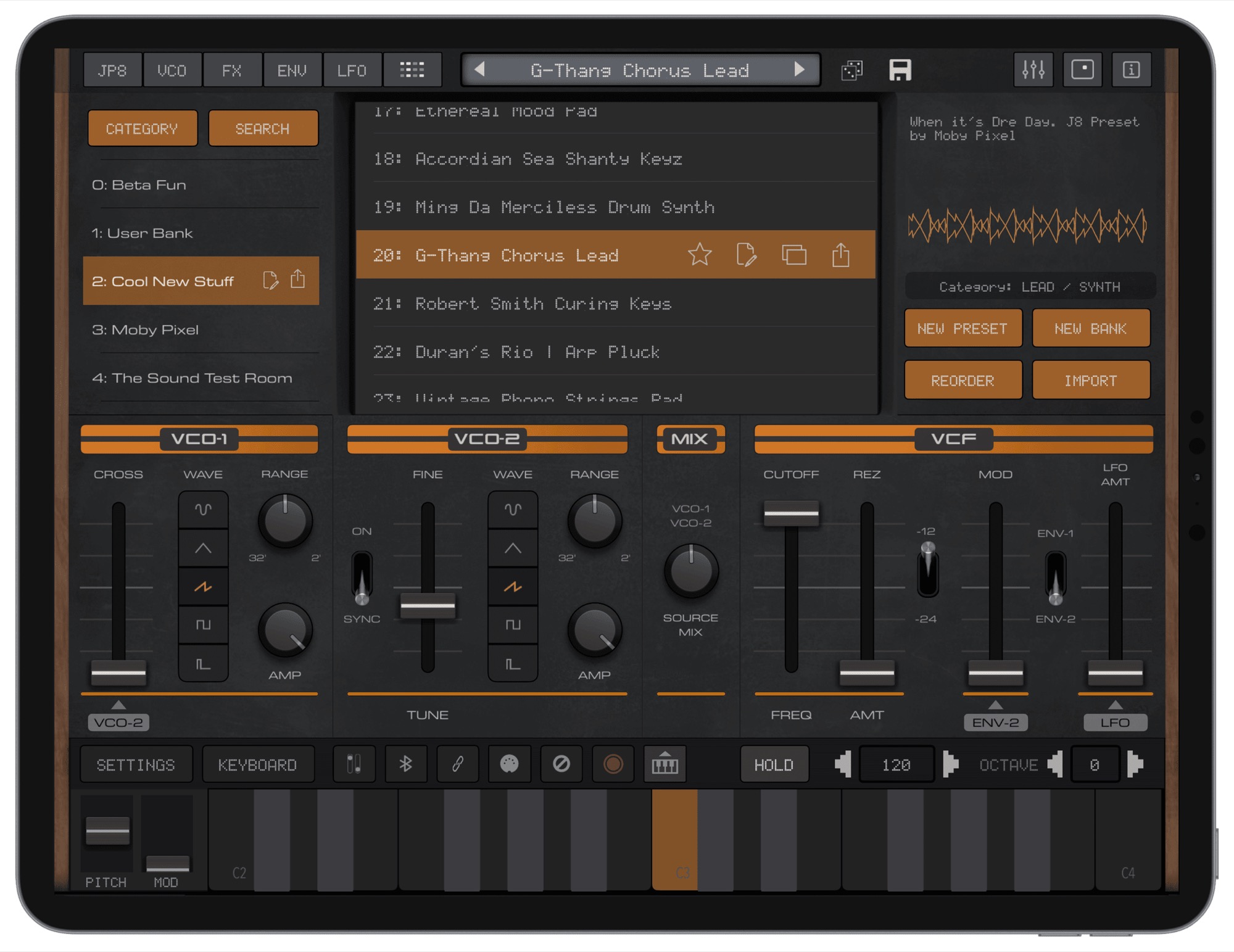Click the SOURCE MIX knob

pyautogui.click(x=691, y=571)
